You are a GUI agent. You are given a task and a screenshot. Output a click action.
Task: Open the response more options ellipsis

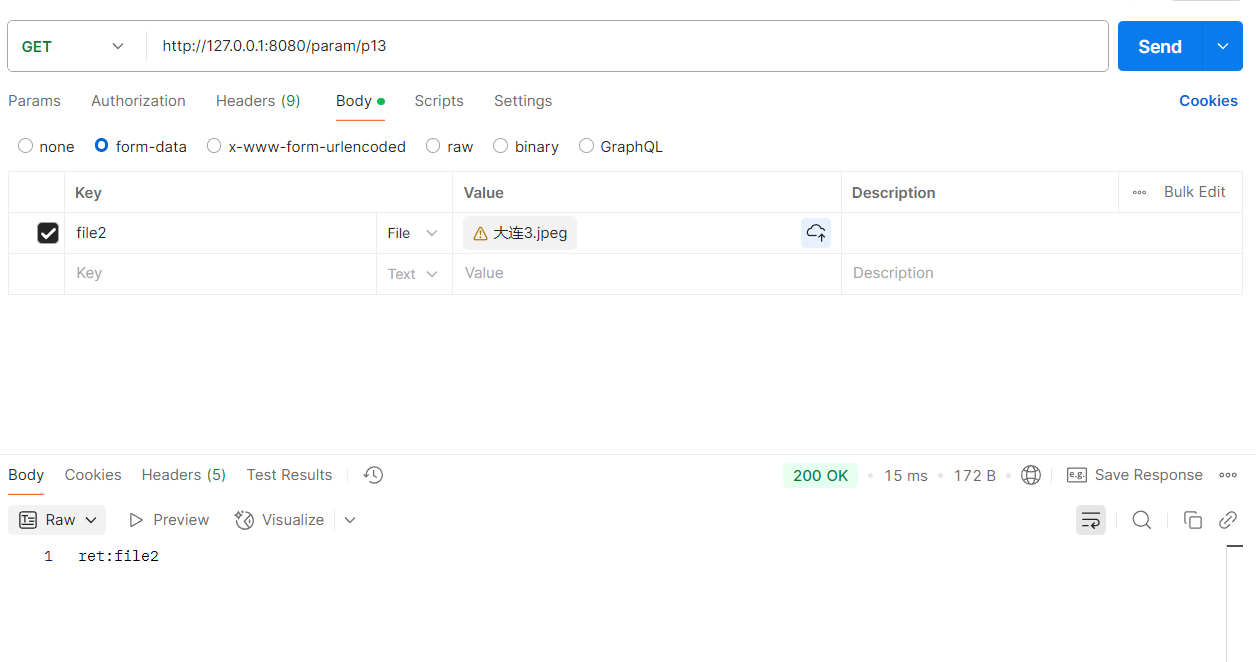point(1228,475)
